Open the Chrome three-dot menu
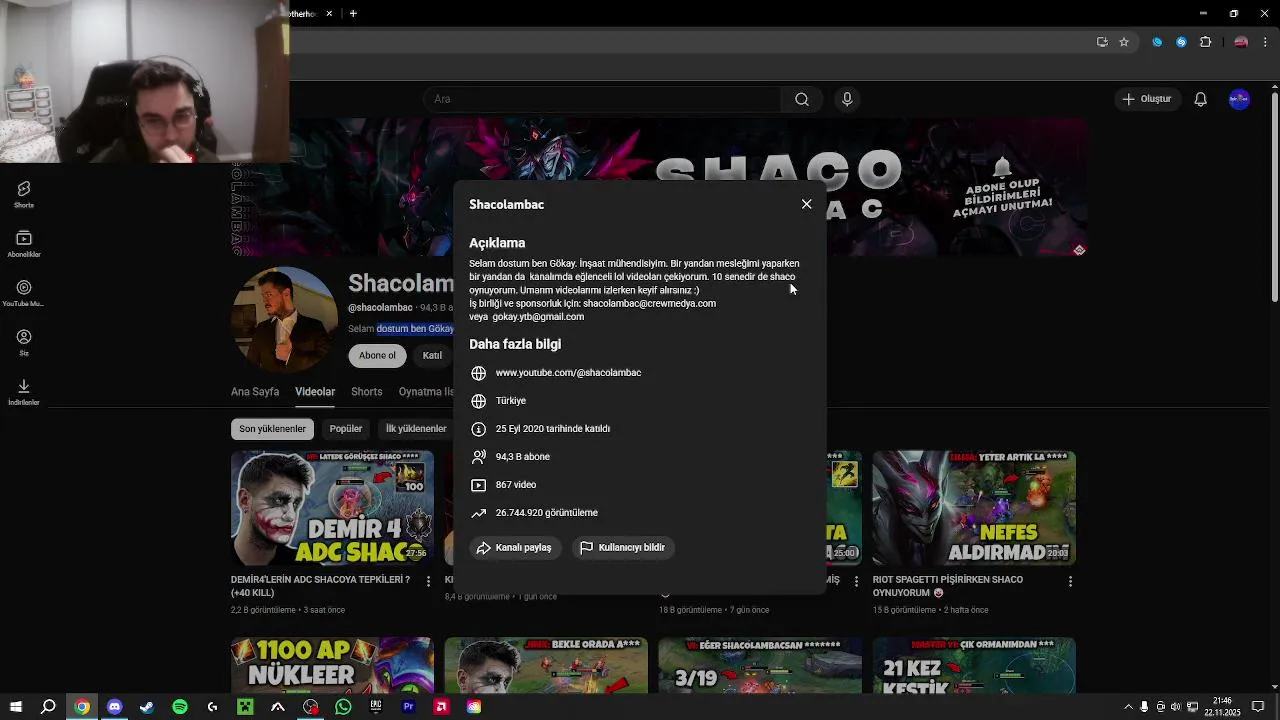 point(1265,42)
